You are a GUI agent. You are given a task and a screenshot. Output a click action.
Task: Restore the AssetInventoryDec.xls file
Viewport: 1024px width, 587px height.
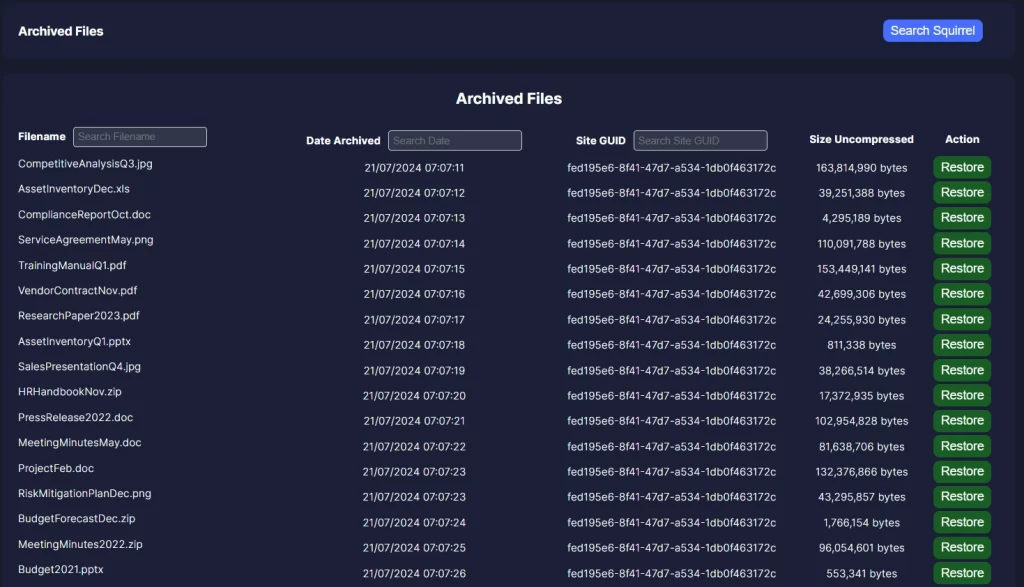962,193
